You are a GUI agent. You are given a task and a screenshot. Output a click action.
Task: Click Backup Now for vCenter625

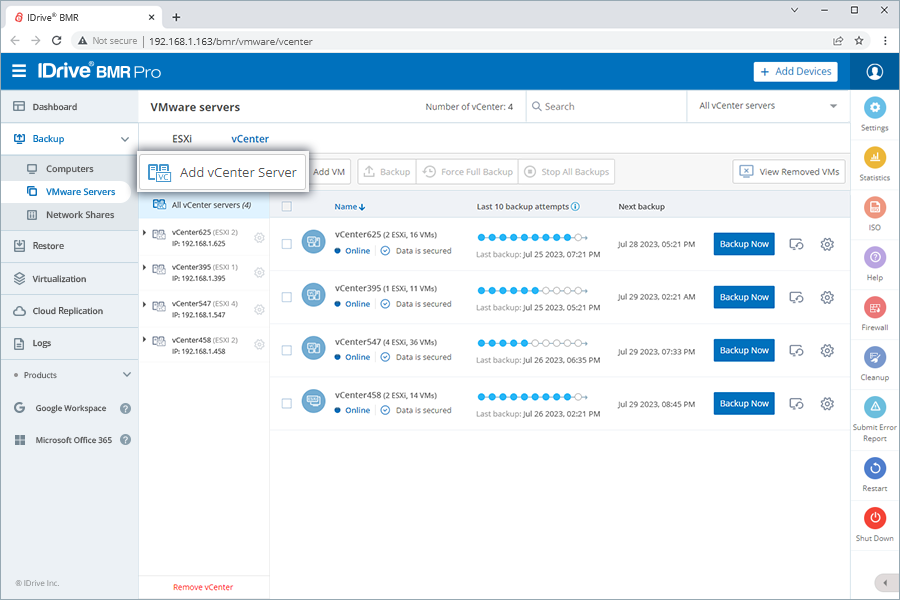(744, 244)
